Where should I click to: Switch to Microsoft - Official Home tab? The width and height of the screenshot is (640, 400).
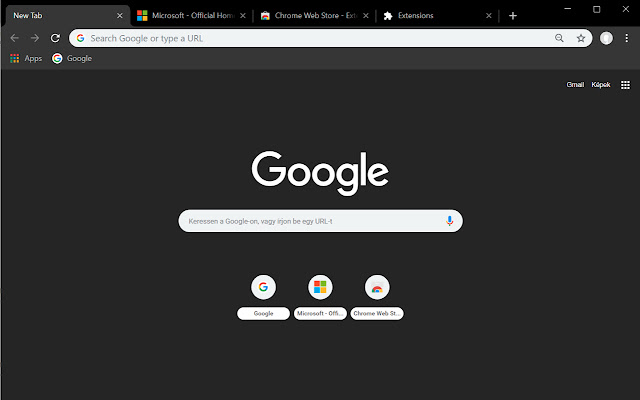click(191, 16)
